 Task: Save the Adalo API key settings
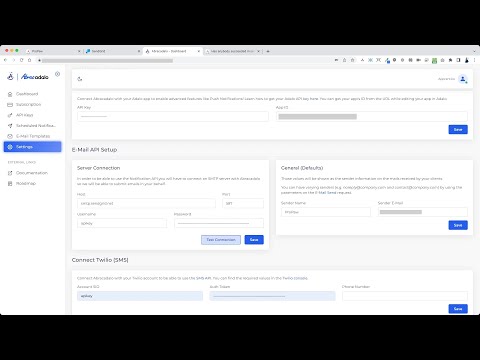458,129
